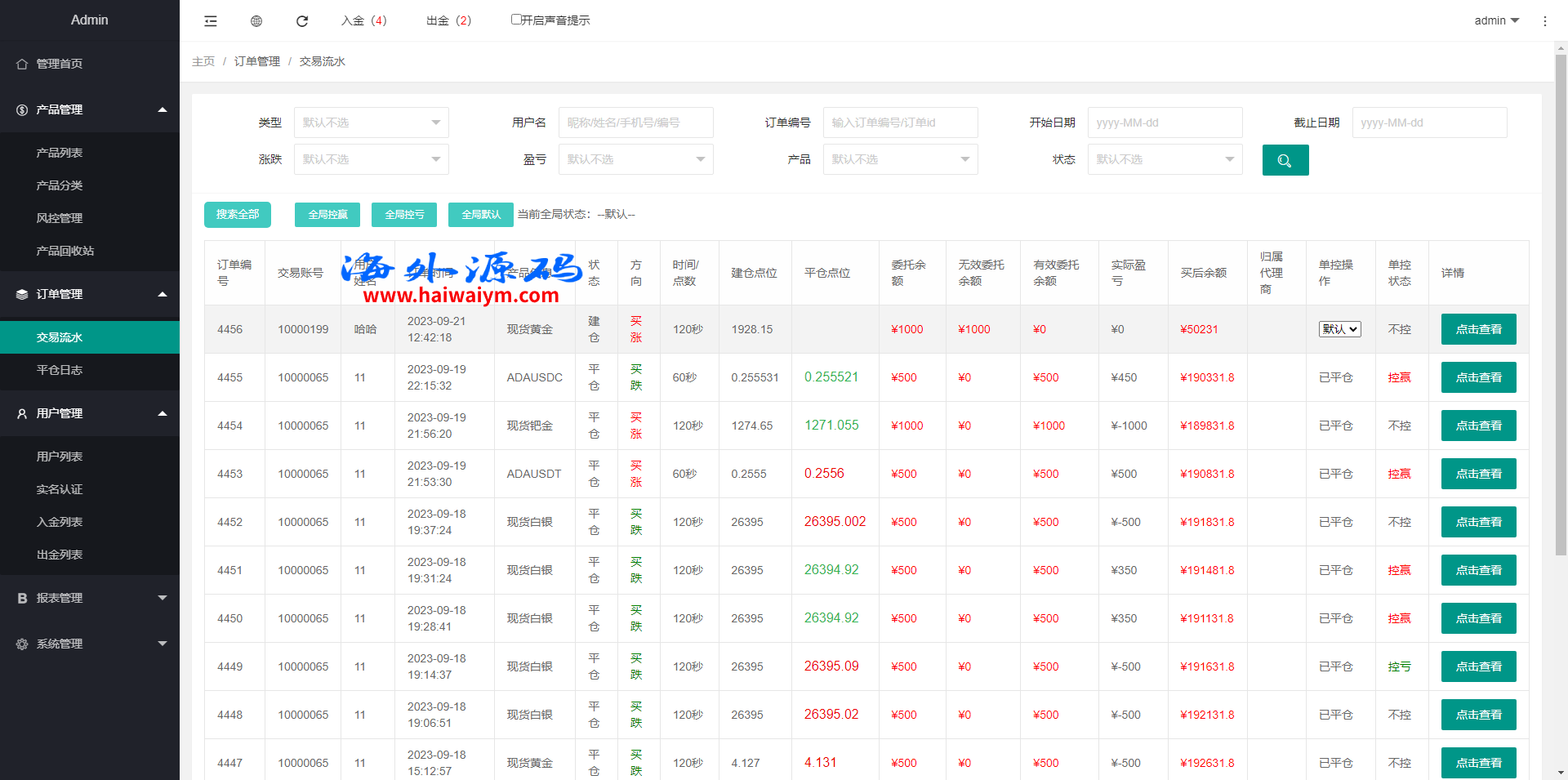Click the teal magnifier search button

click(1285, 160)
